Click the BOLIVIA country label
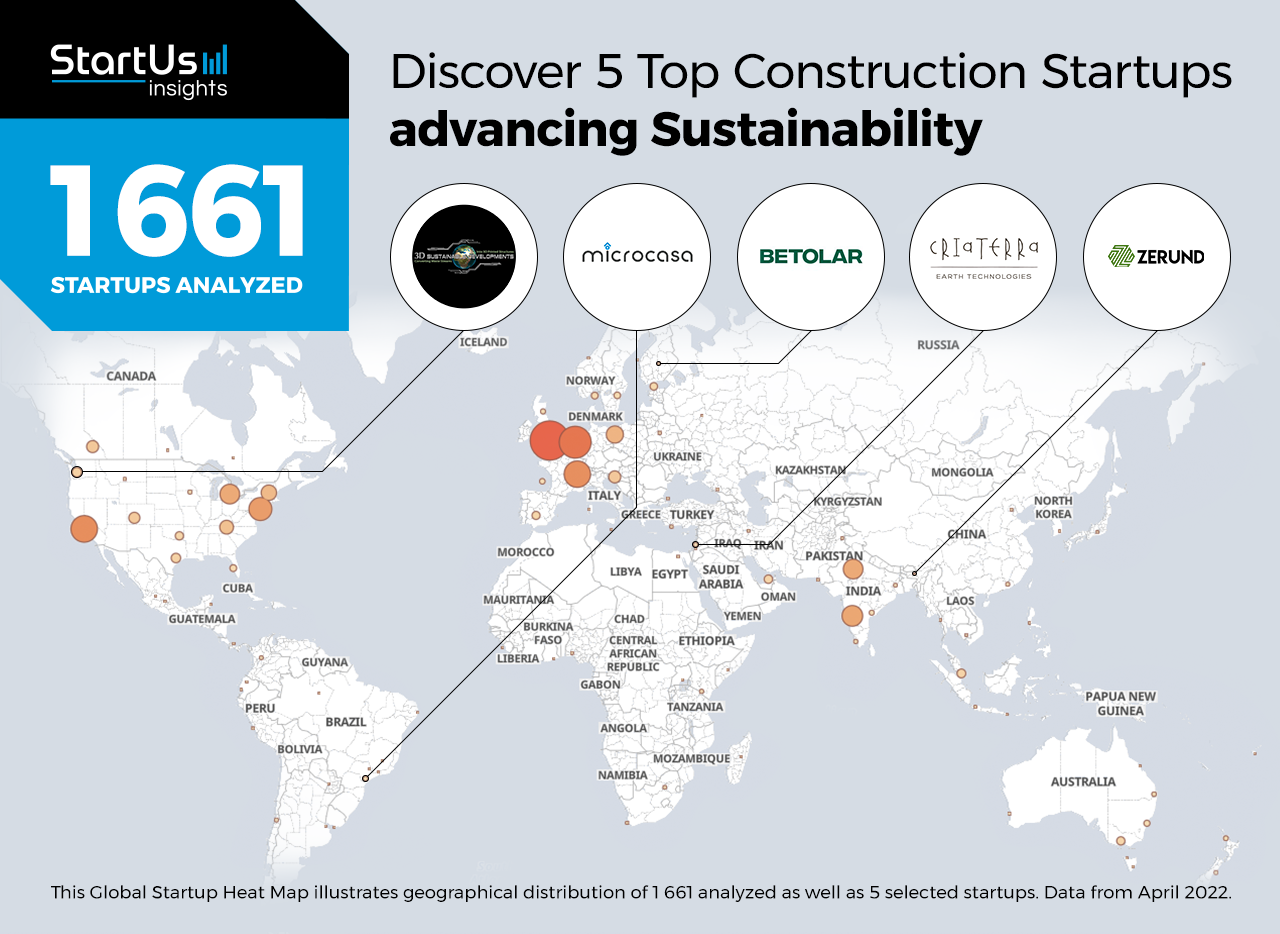Viewport: 1280px width, 934px height. (300, 749)
